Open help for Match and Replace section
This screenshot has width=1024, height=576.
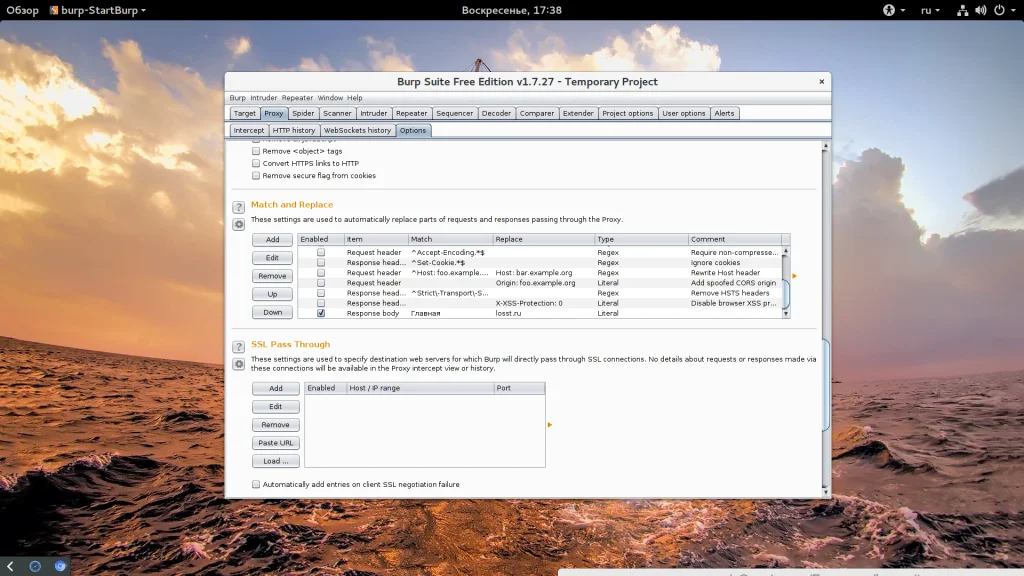[239, 207]
